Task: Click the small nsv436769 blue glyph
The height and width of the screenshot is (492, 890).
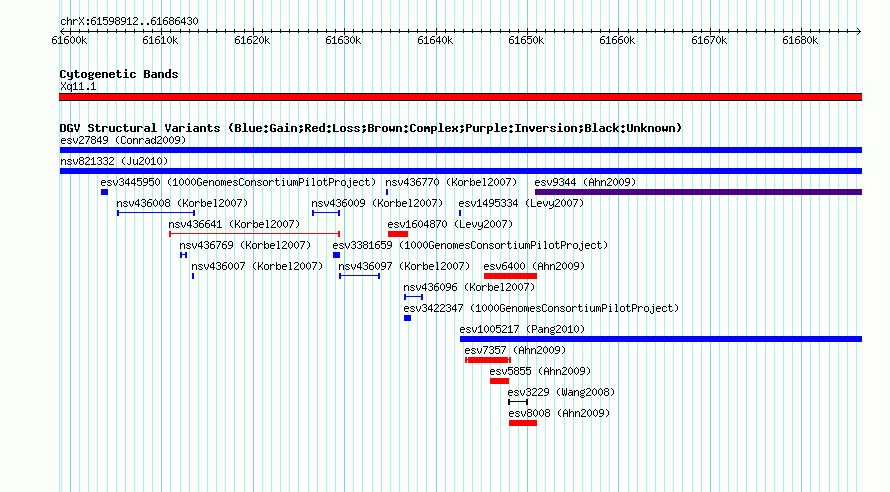Action: click(183, 255)
